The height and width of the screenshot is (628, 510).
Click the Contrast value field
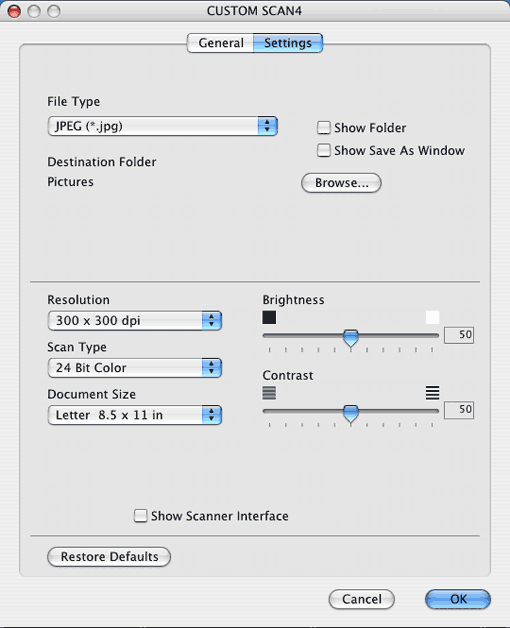459,410
